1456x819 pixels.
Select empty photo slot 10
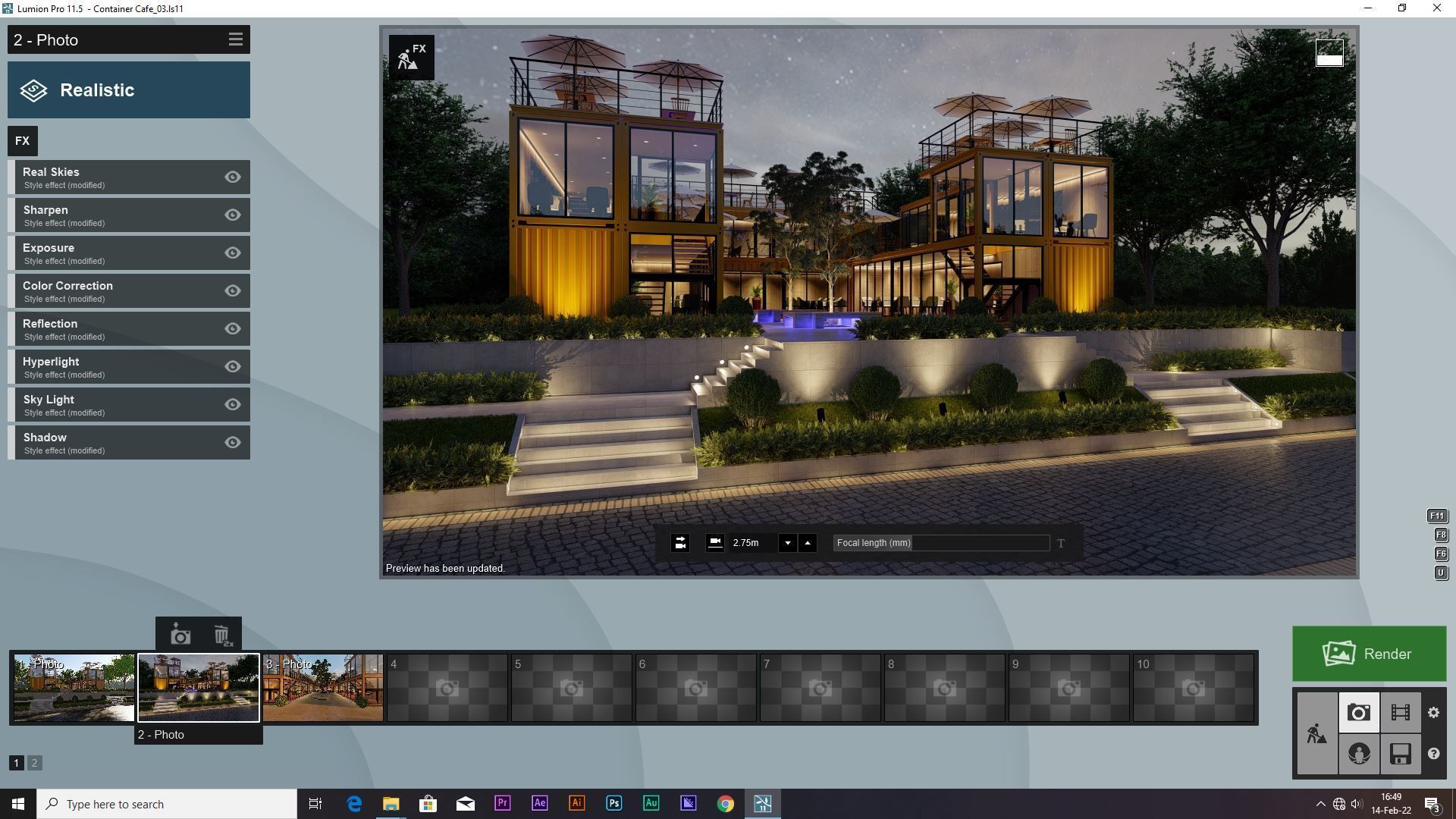click(1193, 688)
